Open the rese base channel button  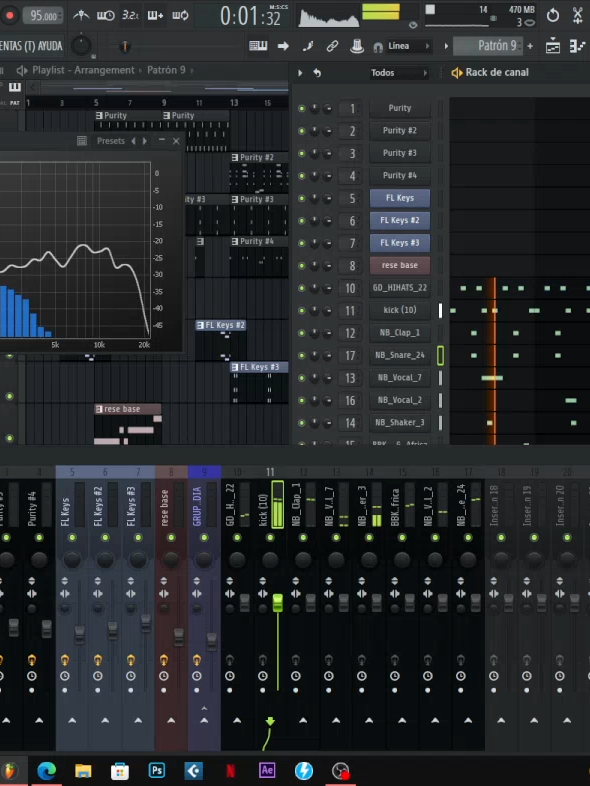(400, 266)
